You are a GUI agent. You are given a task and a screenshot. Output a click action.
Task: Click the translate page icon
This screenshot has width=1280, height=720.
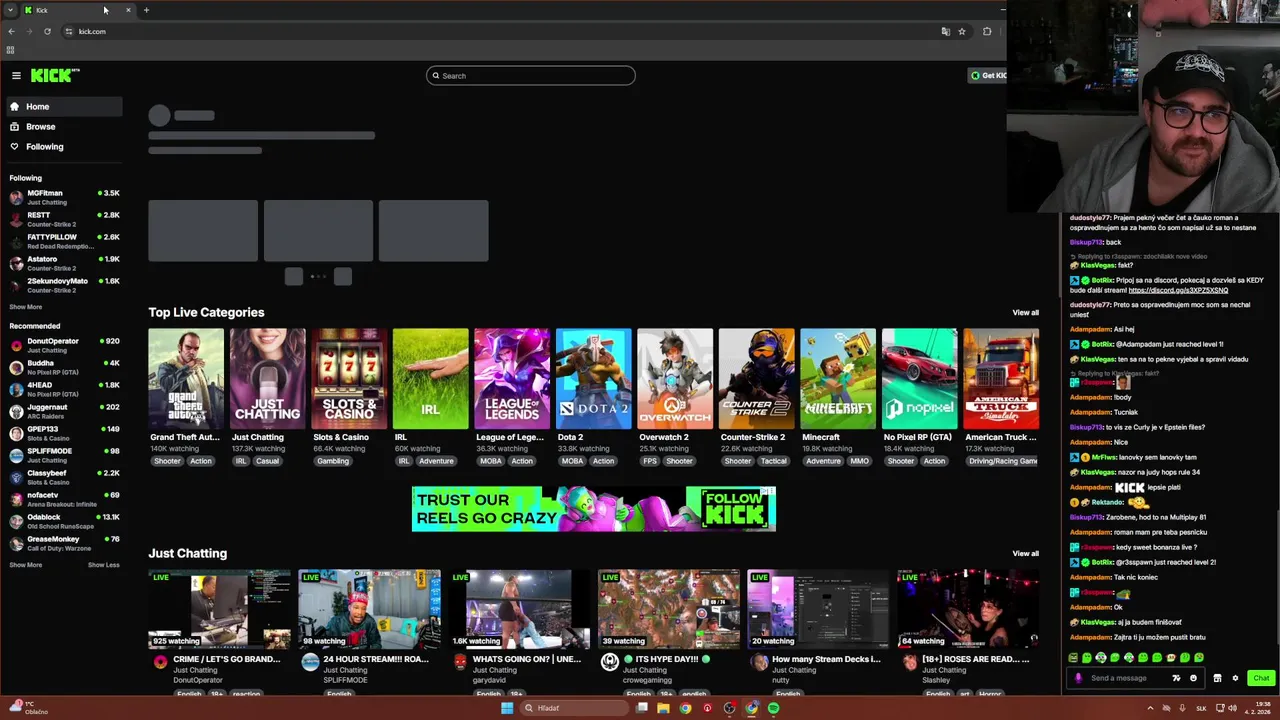(x=945, y=31)
